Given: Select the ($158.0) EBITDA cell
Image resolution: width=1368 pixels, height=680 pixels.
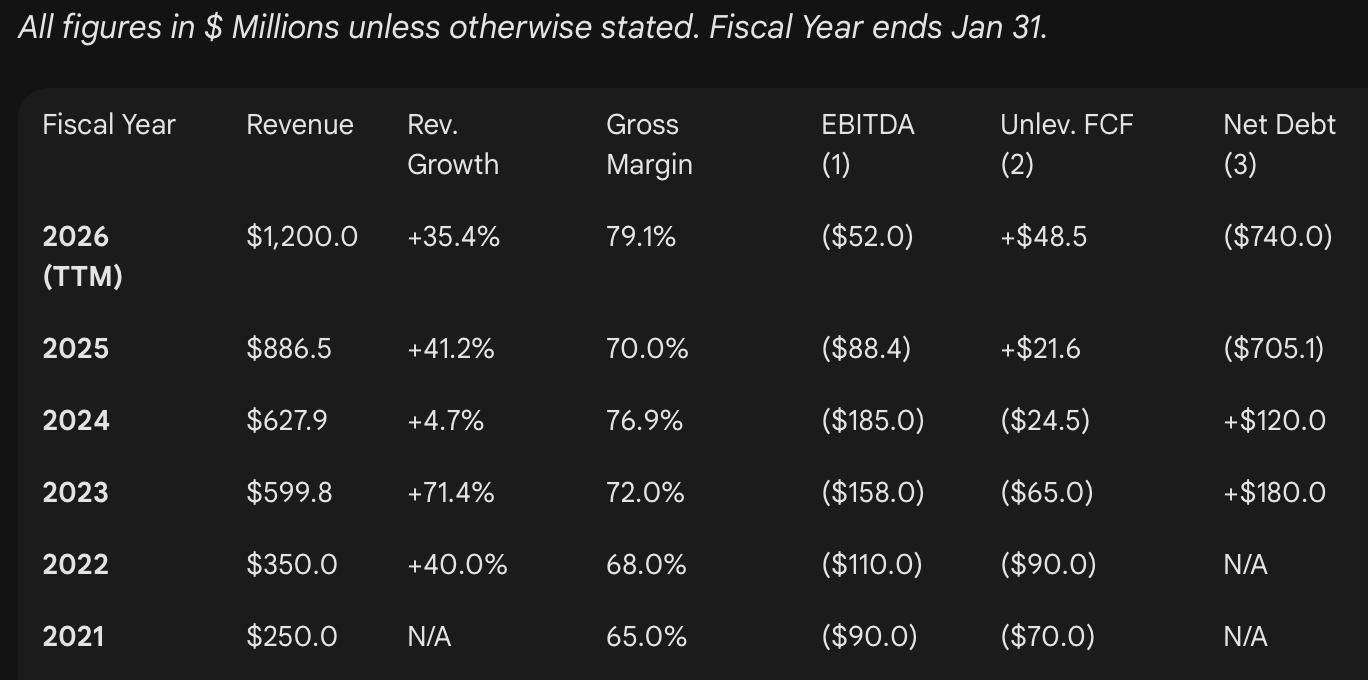Looking at the screenshot, I should [x=871, y=493].
